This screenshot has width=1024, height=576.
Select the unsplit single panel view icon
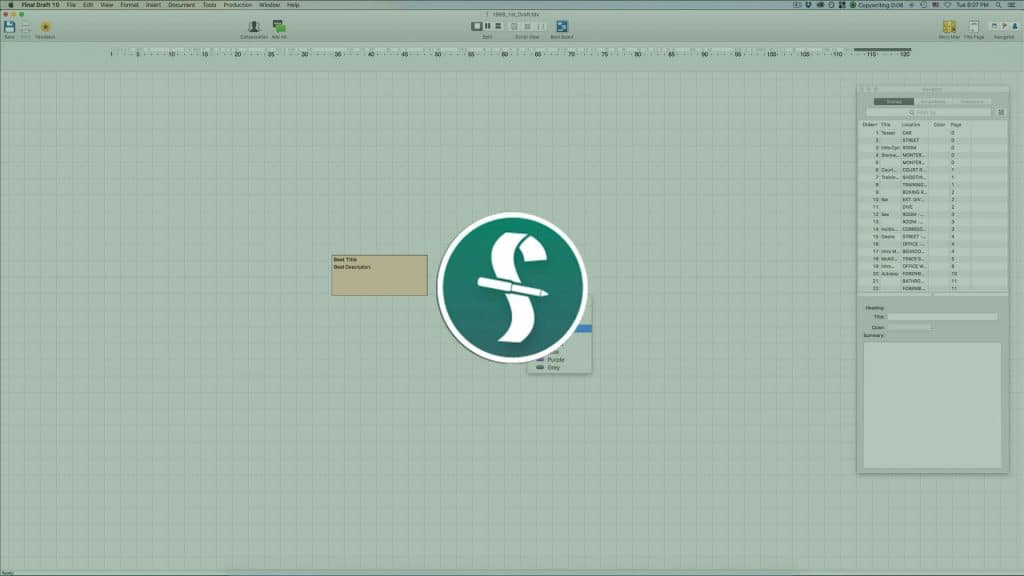coord(476,26)
